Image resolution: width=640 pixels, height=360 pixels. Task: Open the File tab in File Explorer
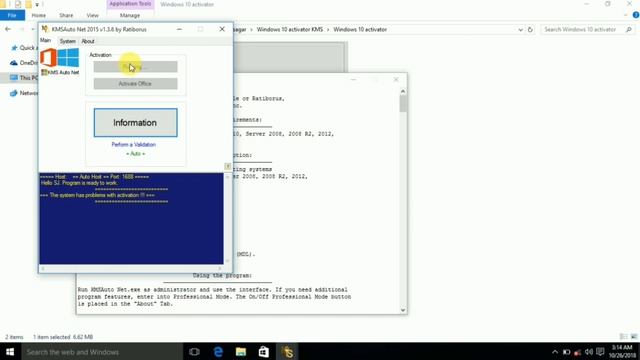point(12,15)
